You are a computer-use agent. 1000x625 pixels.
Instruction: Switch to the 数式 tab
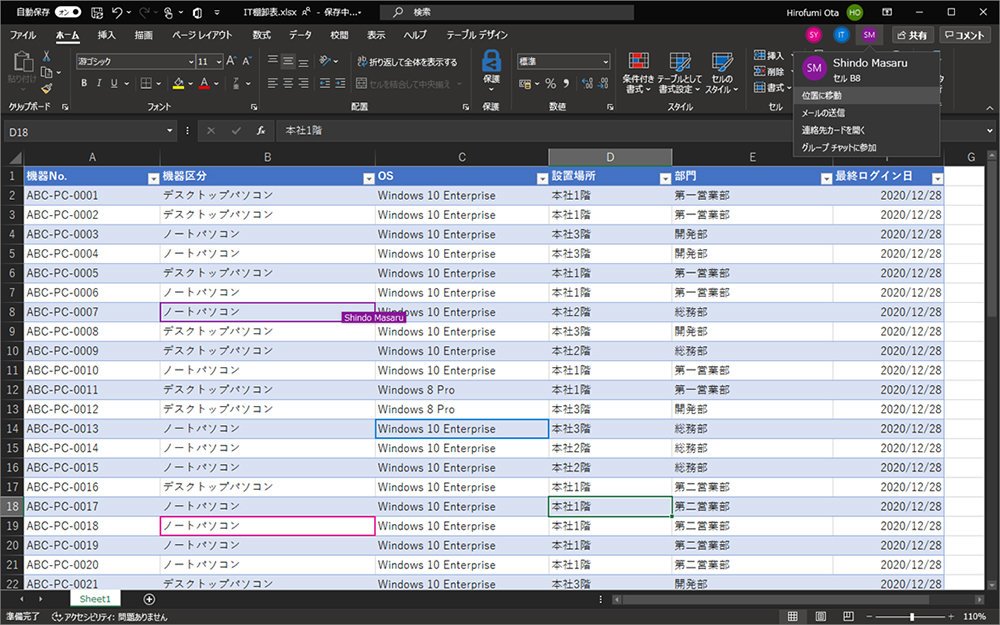coord(261,35)
